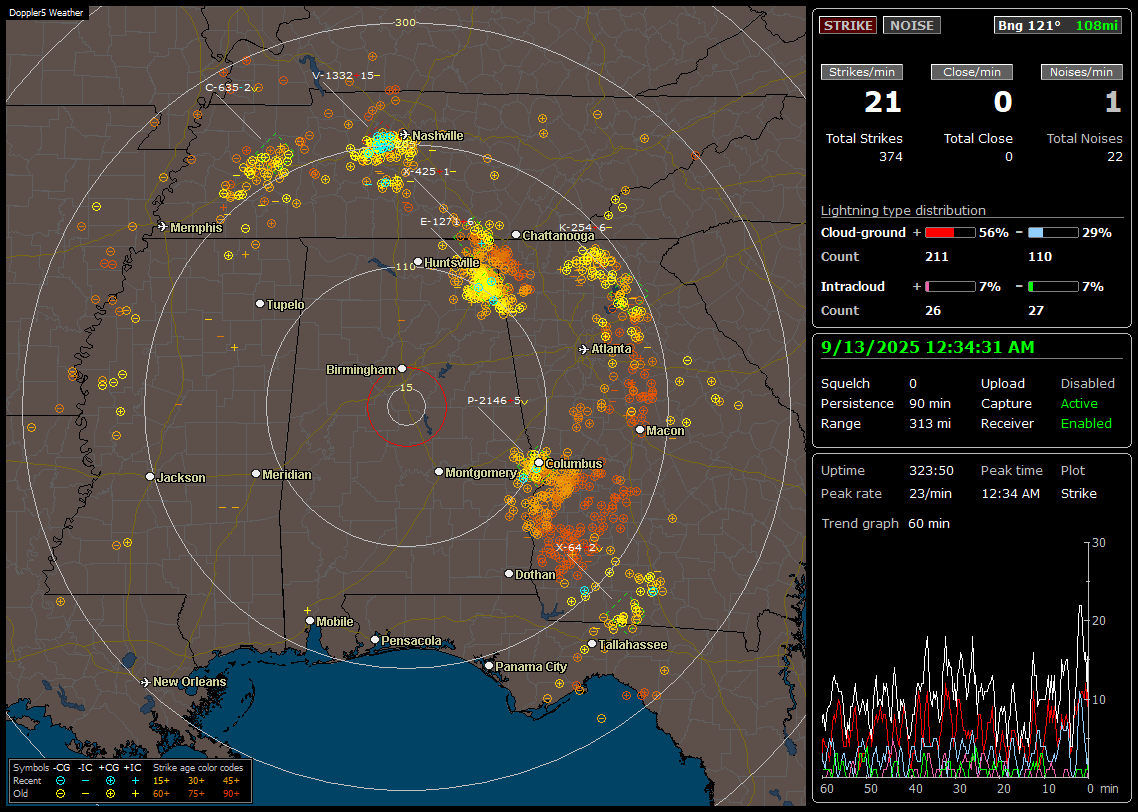Viewport: 1138px width, 812px height.
Task: Click the Range value 313 mi
Action: click(x=930, y=424)
